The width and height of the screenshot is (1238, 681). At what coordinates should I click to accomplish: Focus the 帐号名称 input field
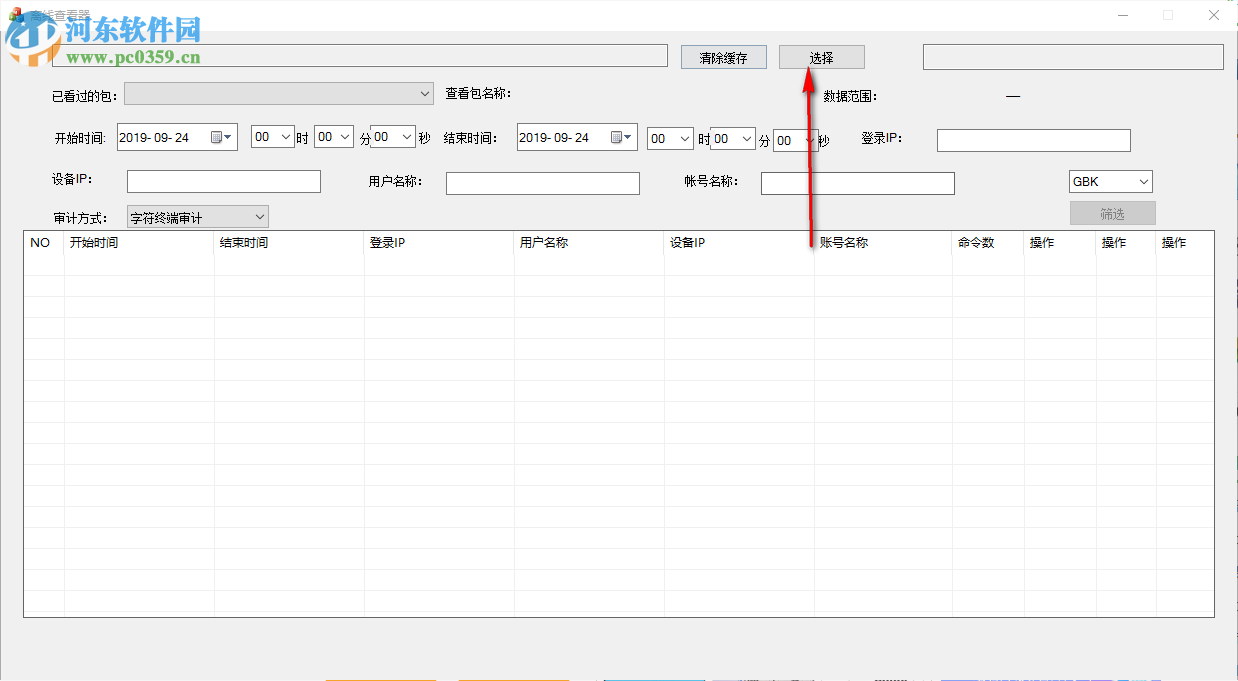tap(858, 183)
